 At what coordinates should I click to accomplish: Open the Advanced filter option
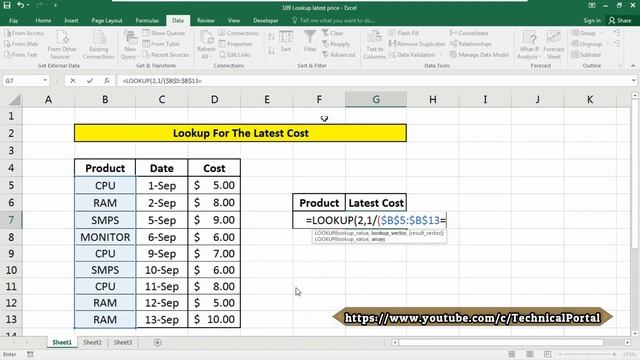point(338,54)
